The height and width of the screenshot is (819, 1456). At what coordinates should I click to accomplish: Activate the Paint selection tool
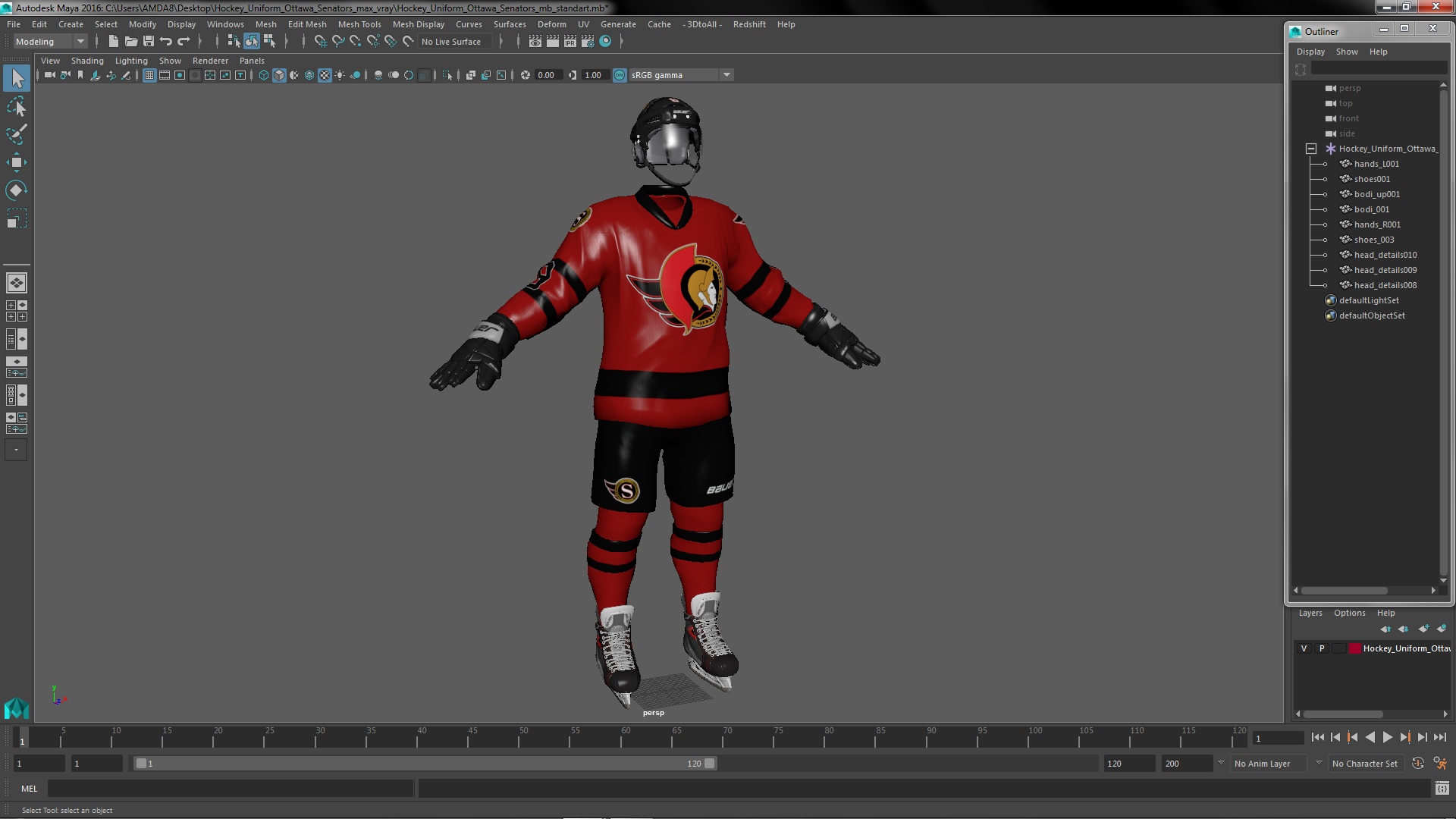(17, 134)
